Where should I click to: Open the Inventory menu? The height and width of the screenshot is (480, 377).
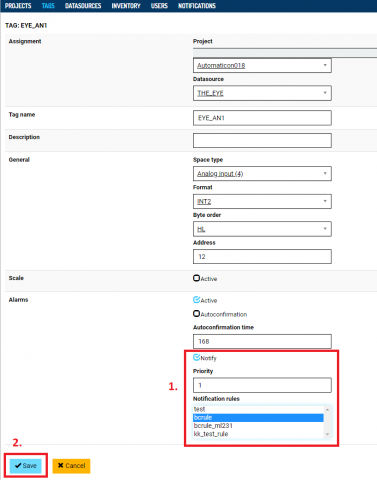126,6
